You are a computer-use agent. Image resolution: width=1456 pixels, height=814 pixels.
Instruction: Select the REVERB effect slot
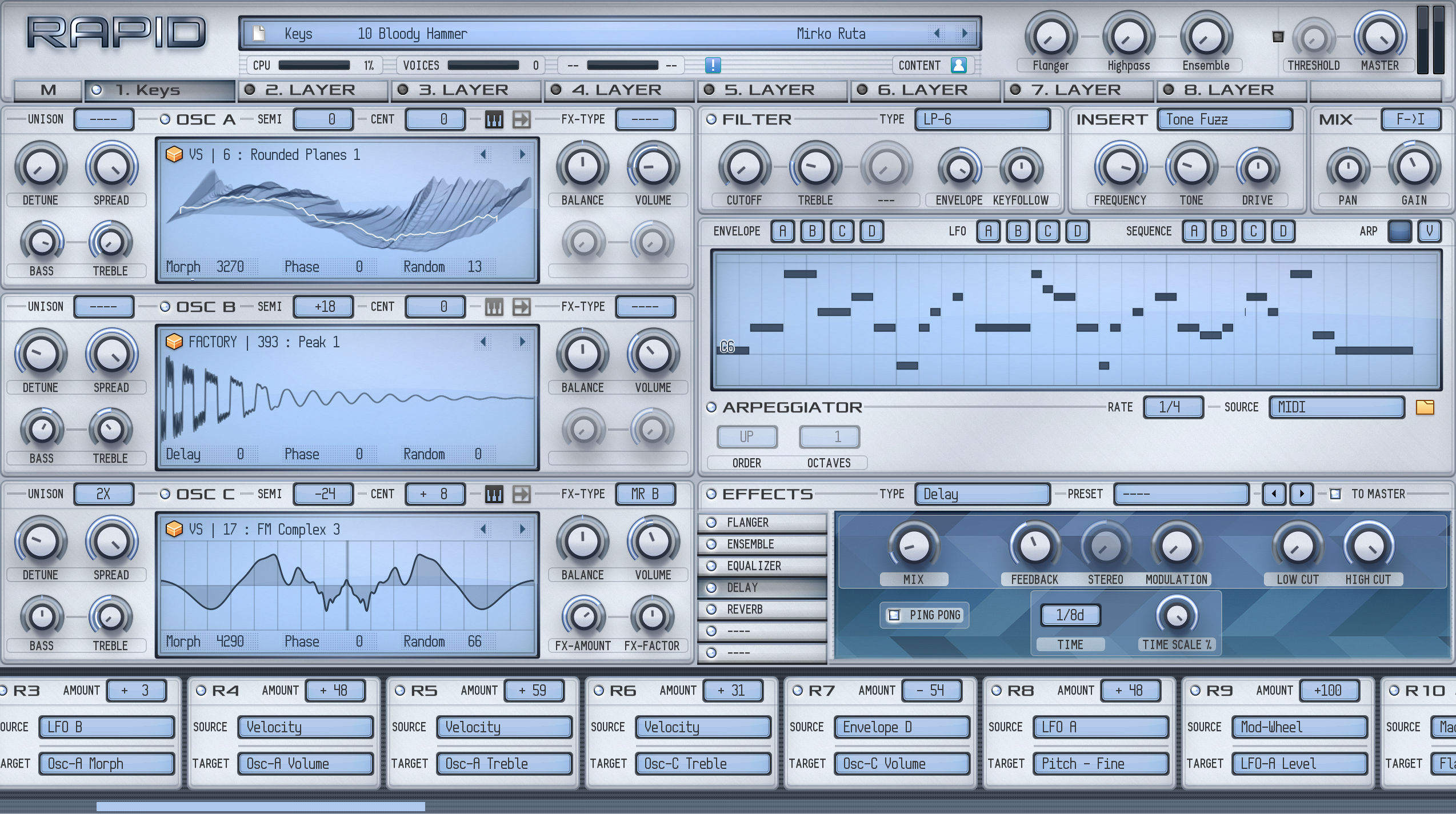(x=762, y=610)
